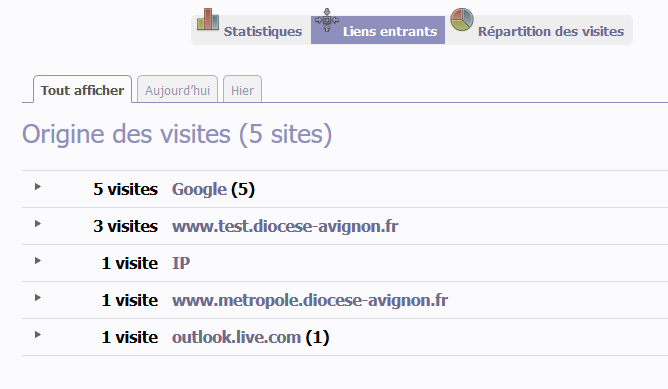
Task: Click the 'Origine des visites (5 sites)' heading
Action: pyautogui.click(x=177, y=135)
